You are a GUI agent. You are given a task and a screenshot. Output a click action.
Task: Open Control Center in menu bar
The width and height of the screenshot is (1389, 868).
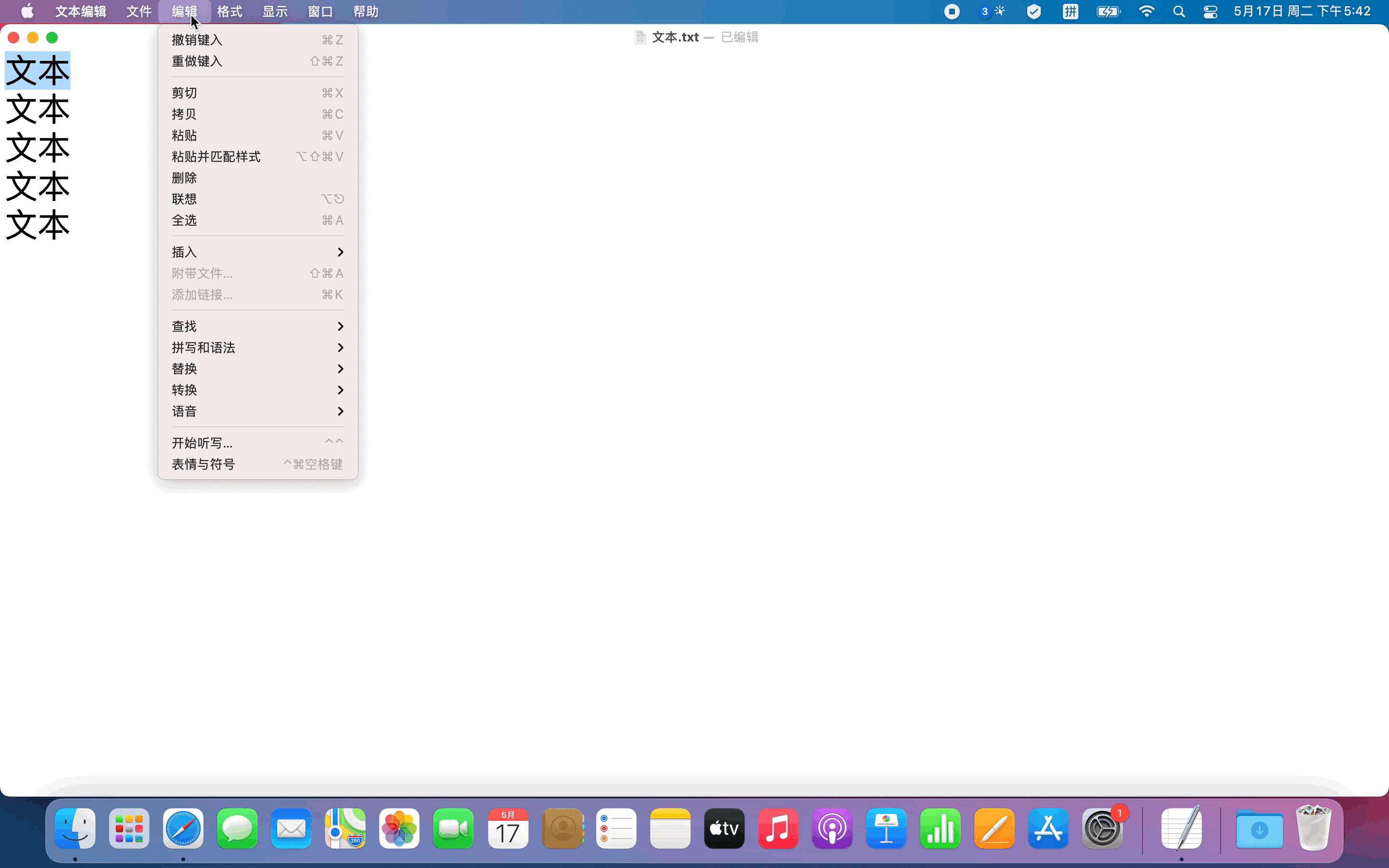(1210, 12)
